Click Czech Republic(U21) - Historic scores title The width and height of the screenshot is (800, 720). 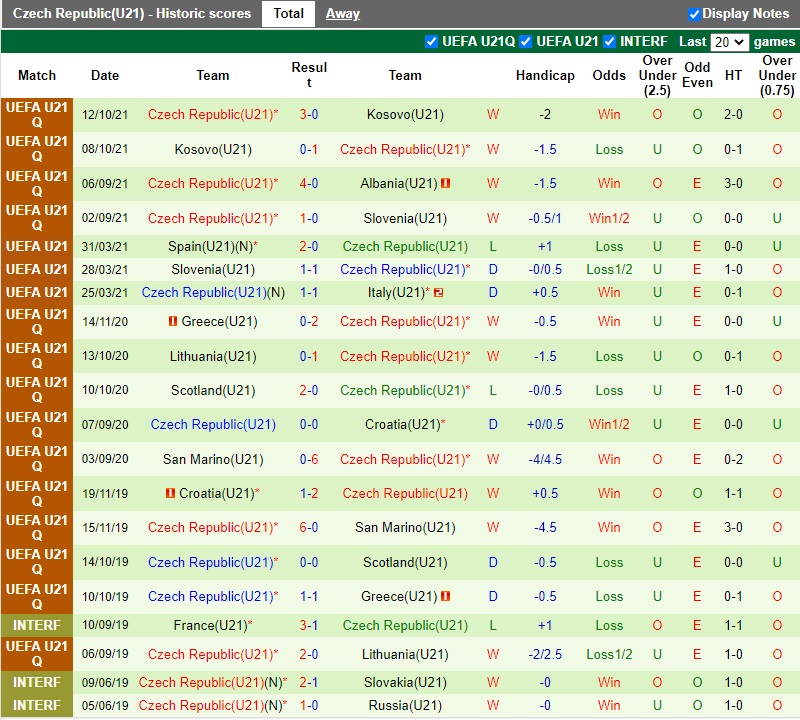pyautogui.click(x=132, y=14)
